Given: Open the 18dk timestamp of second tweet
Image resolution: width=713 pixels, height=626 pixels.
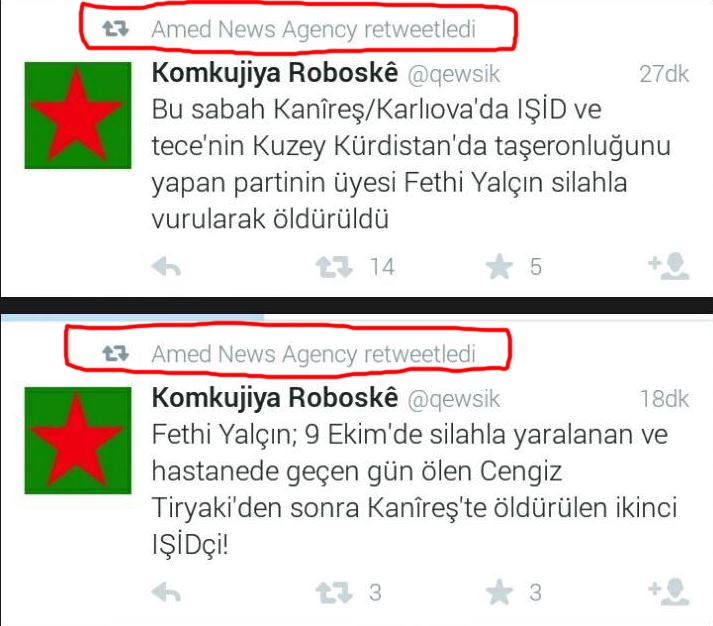Looking at the screenshot, I should pyautogui.click(x=664, y=399).
